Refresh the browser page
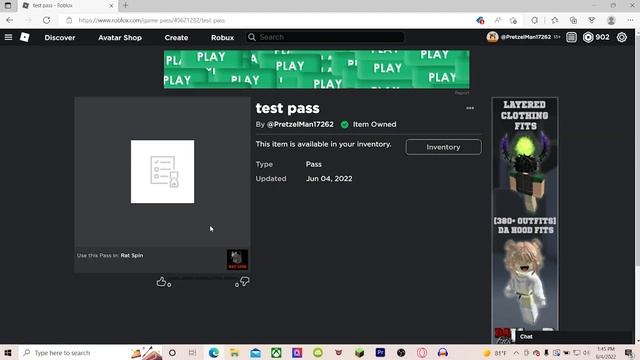The image size is (640, 360). [x=47, y=20]
